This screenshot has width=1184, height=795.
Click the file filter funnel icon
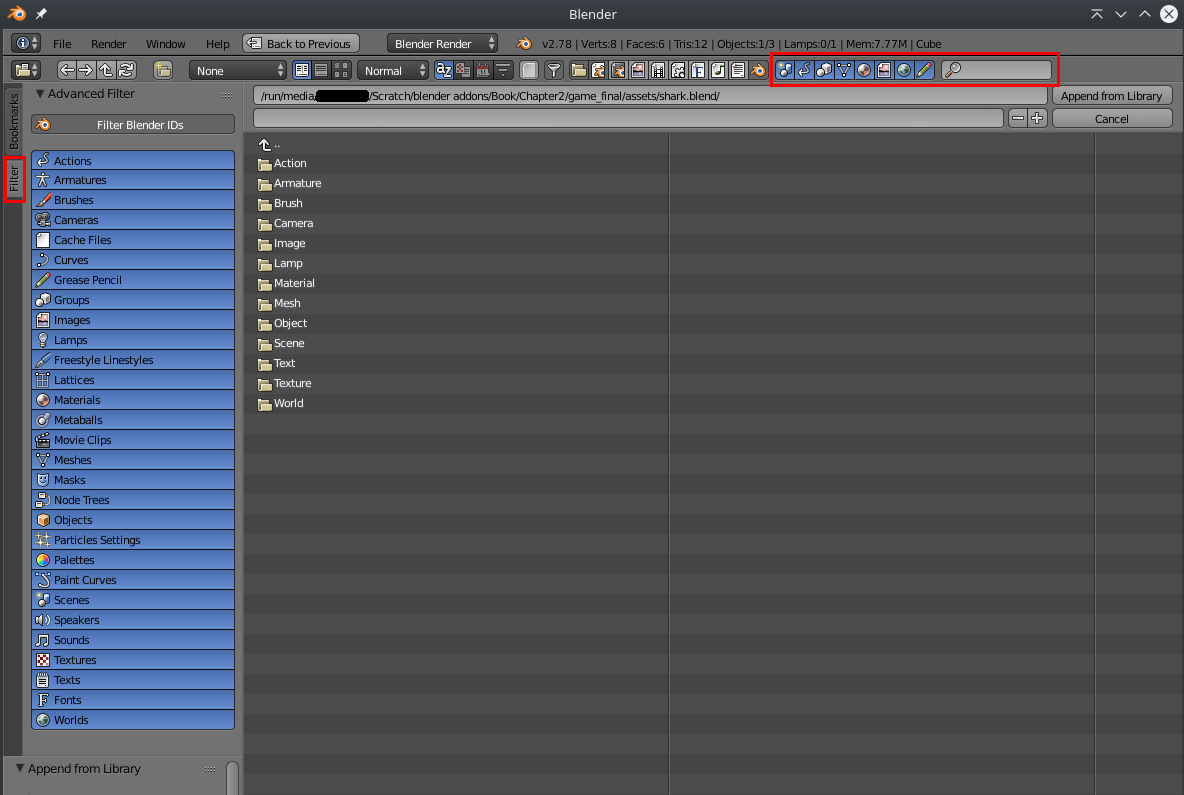(553, 70)
